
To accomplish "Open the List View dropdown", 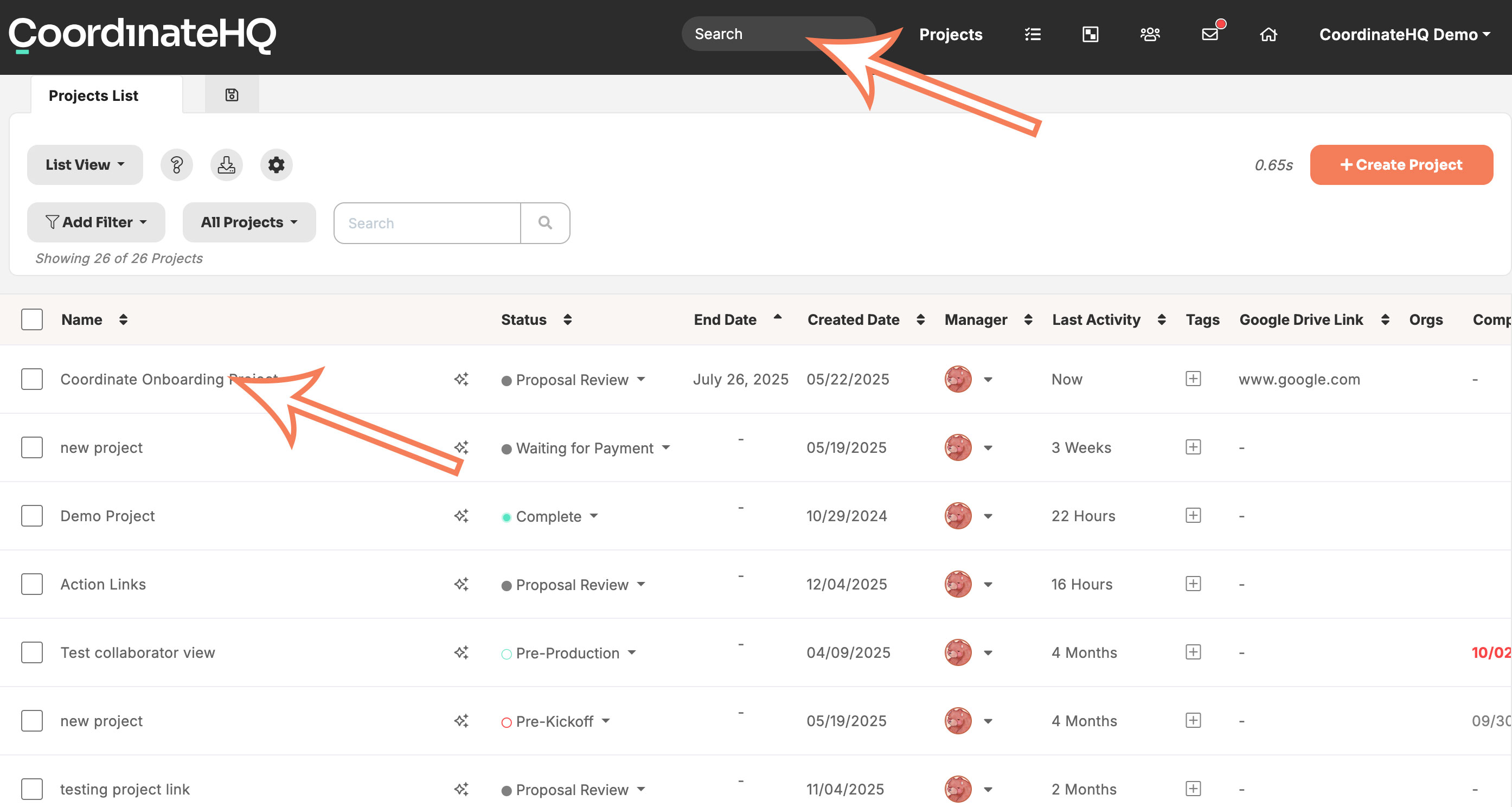I will point(85,165).
